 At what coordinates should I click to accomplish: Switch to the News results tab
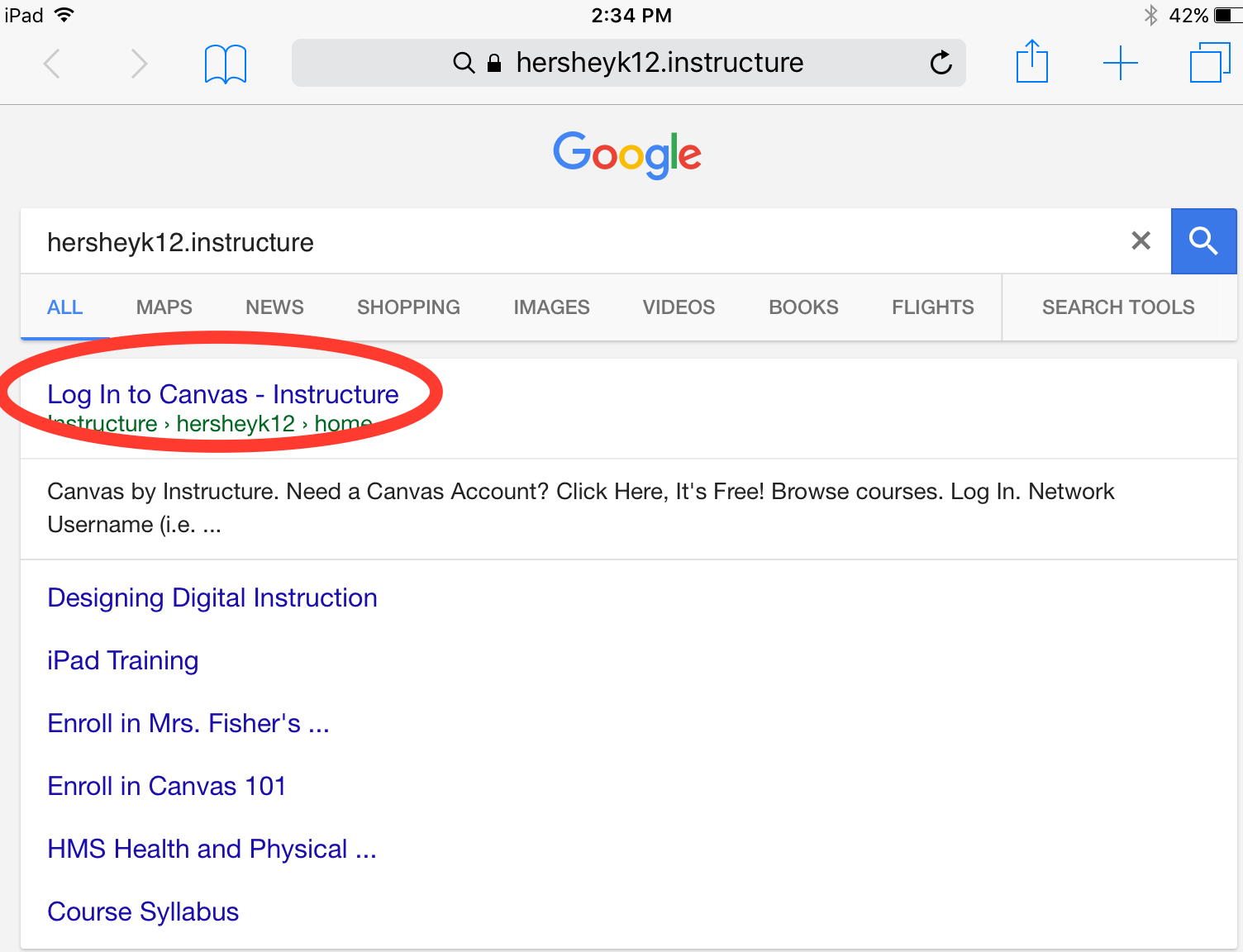274,307
